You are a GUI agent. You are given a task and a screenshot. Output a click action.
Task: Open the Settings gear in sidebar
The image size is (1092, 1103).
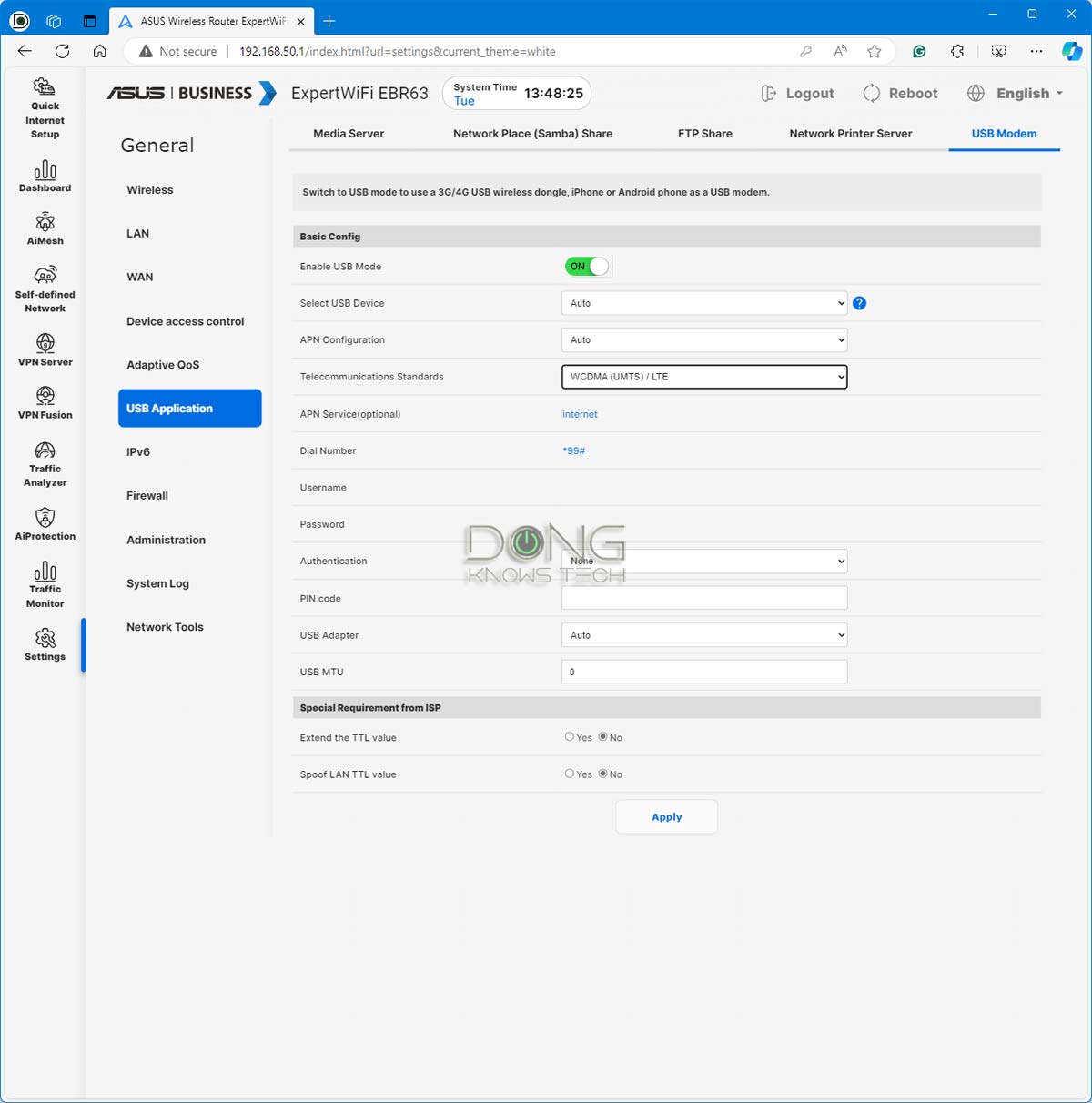point(45,644)
